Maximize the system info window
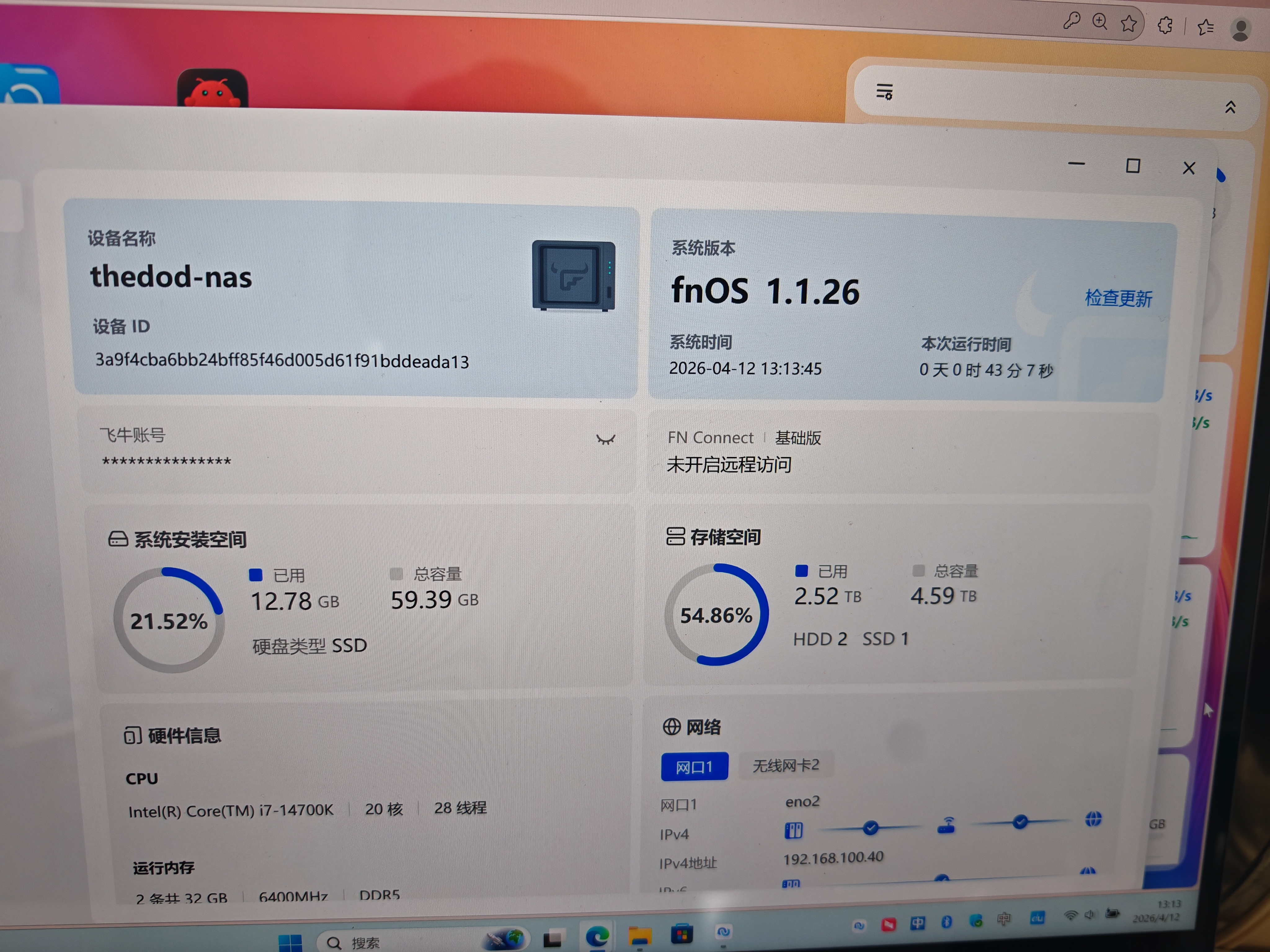Viewport: 1270px width, 952px height. pos(1132,166)
